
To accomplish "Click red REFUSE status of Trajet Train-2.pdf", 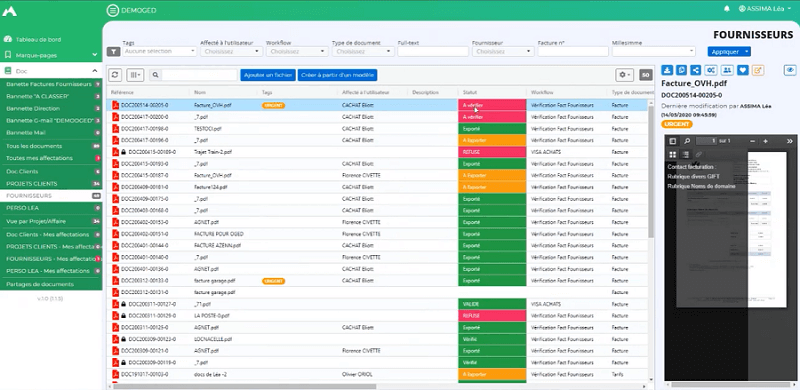I will (492, 152).
